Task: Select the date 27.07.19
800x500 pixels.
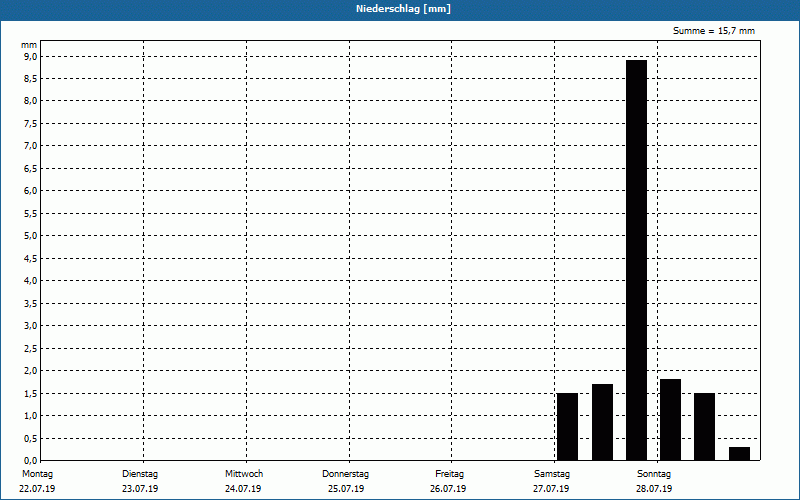Action: 551,489
